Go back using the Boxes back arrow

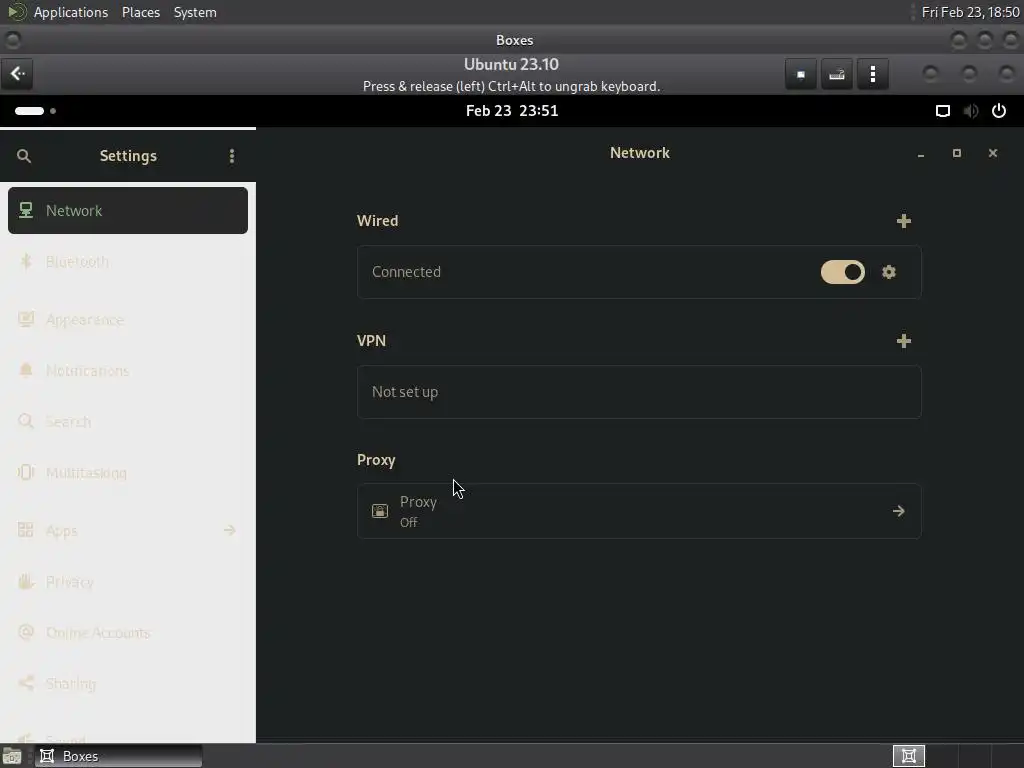pyautogui.click(x=18, y=74)
